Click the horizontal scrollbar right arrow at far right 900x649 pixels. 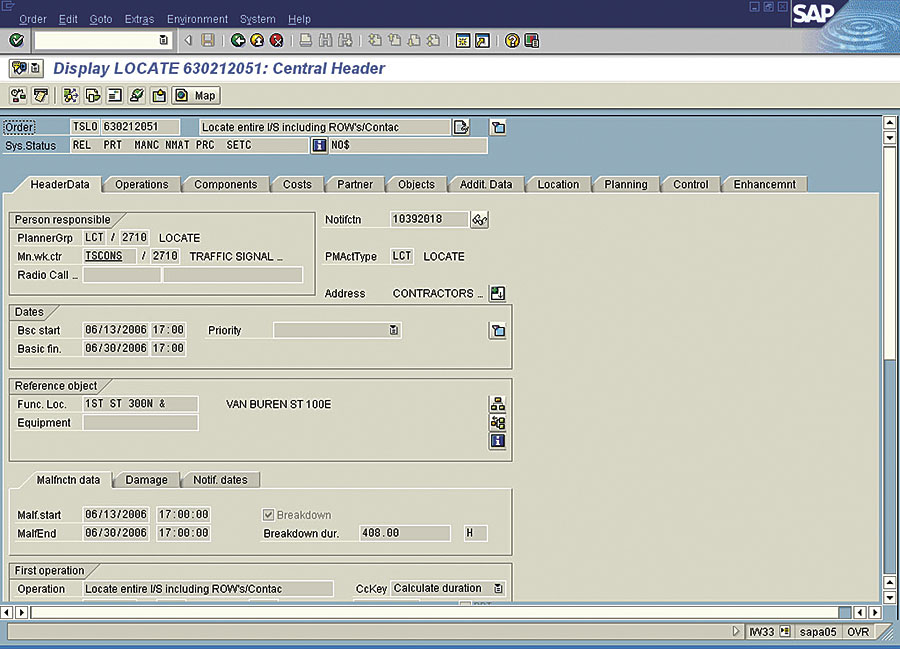point(875,612)
